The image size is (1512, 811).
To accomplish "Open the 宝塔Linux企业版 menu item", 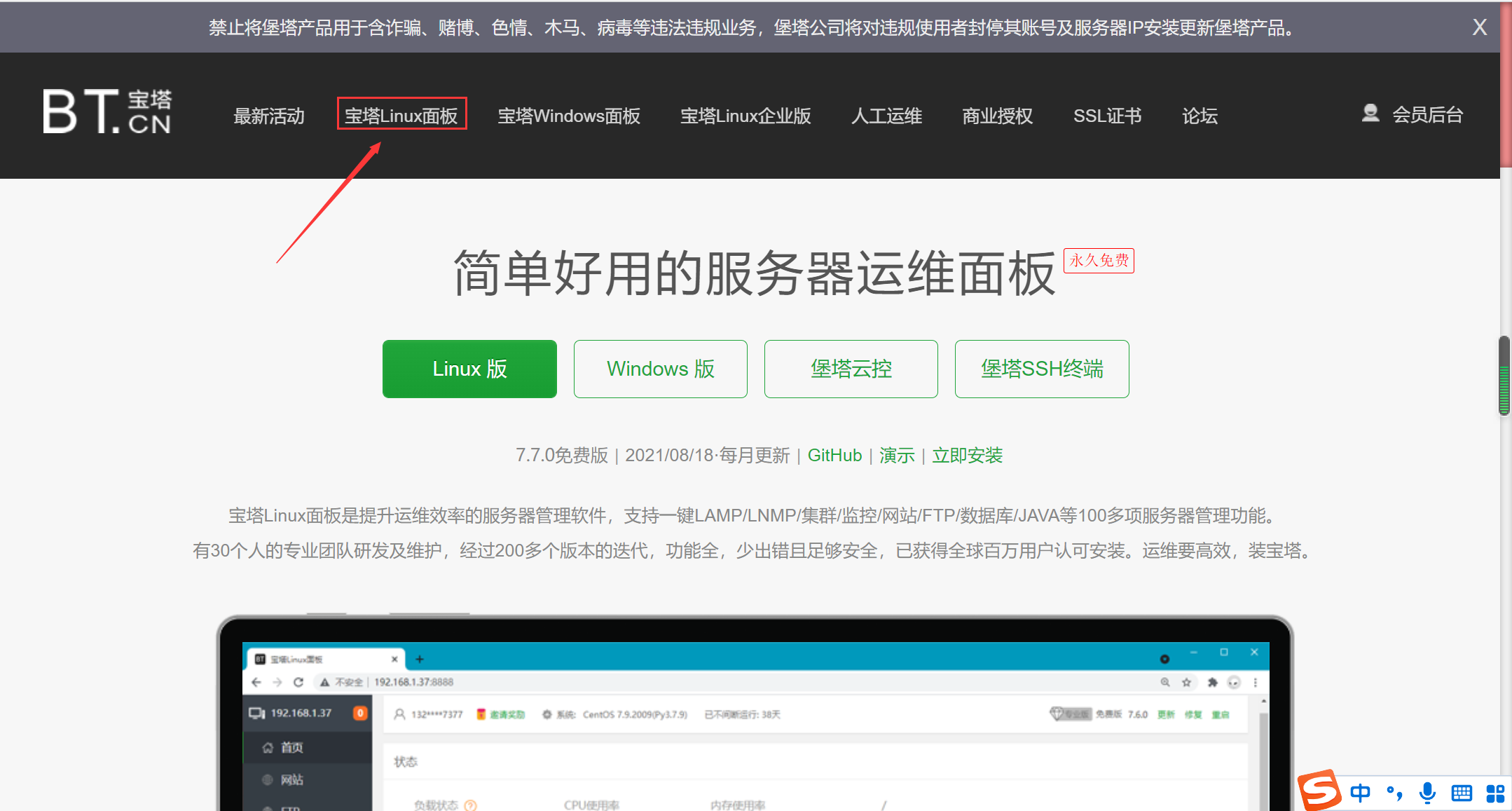I will pyautogui.click(x=745, y=116).
